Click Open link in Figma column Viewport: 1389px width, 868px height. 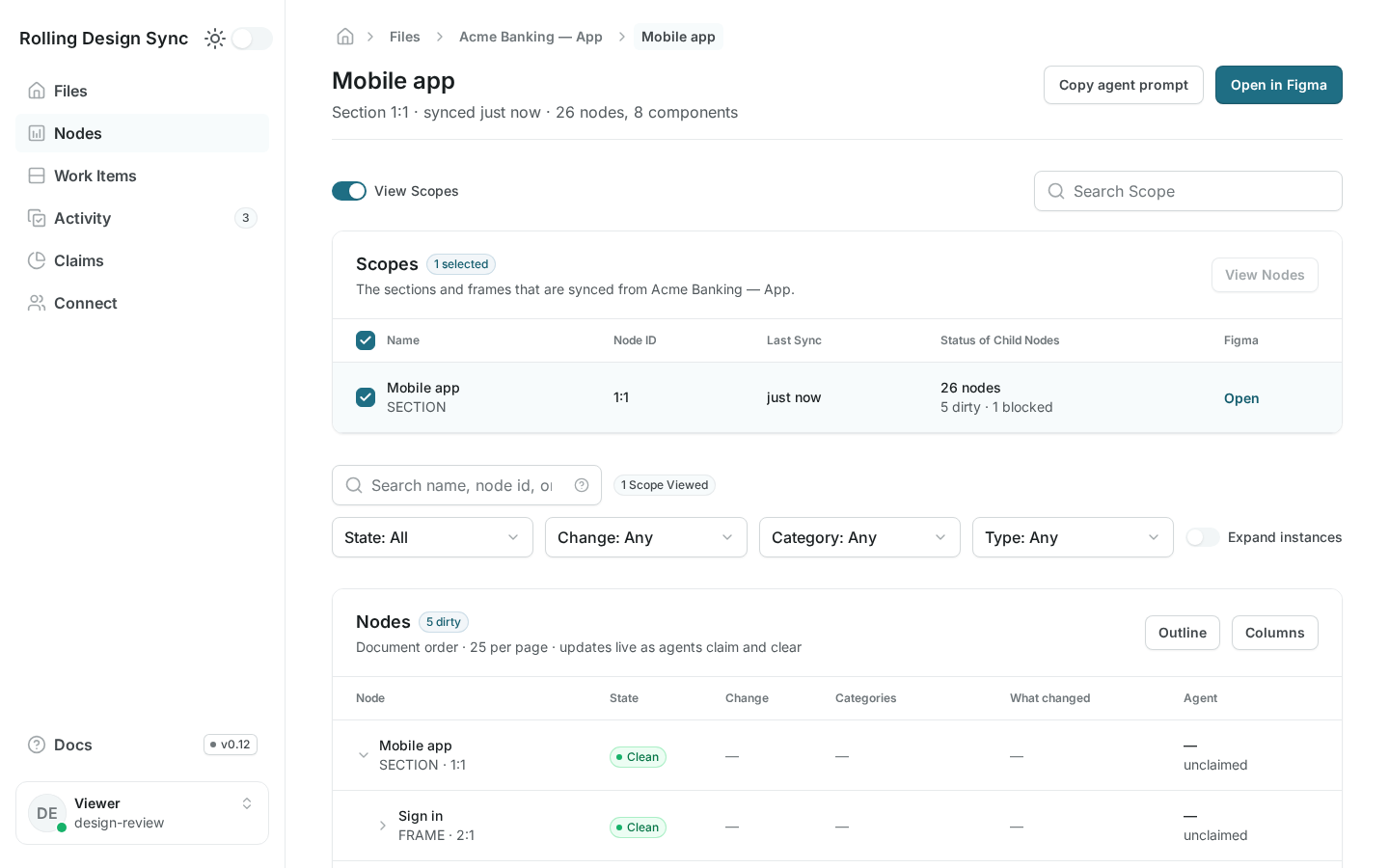(x=1241, y=398)
